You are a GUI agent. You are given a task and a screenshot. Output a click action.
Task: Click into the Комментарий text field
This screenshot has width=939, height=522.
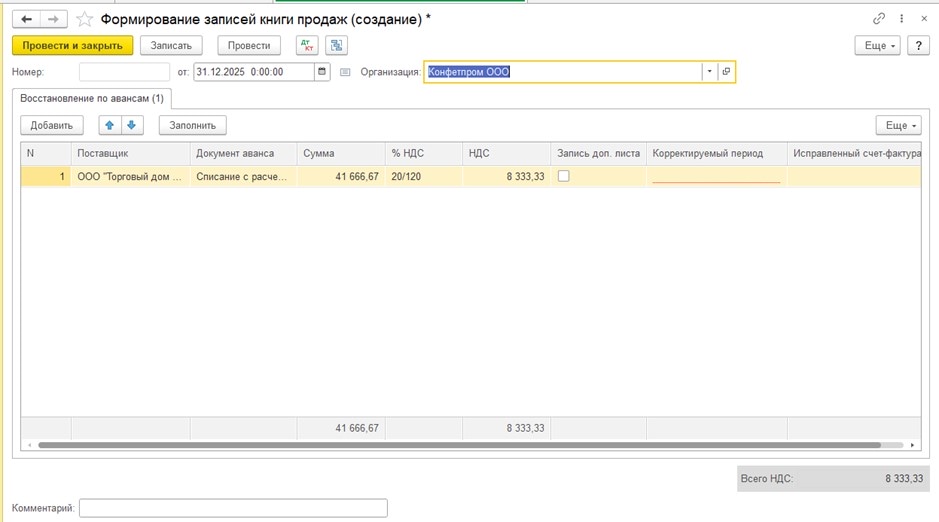232,508
